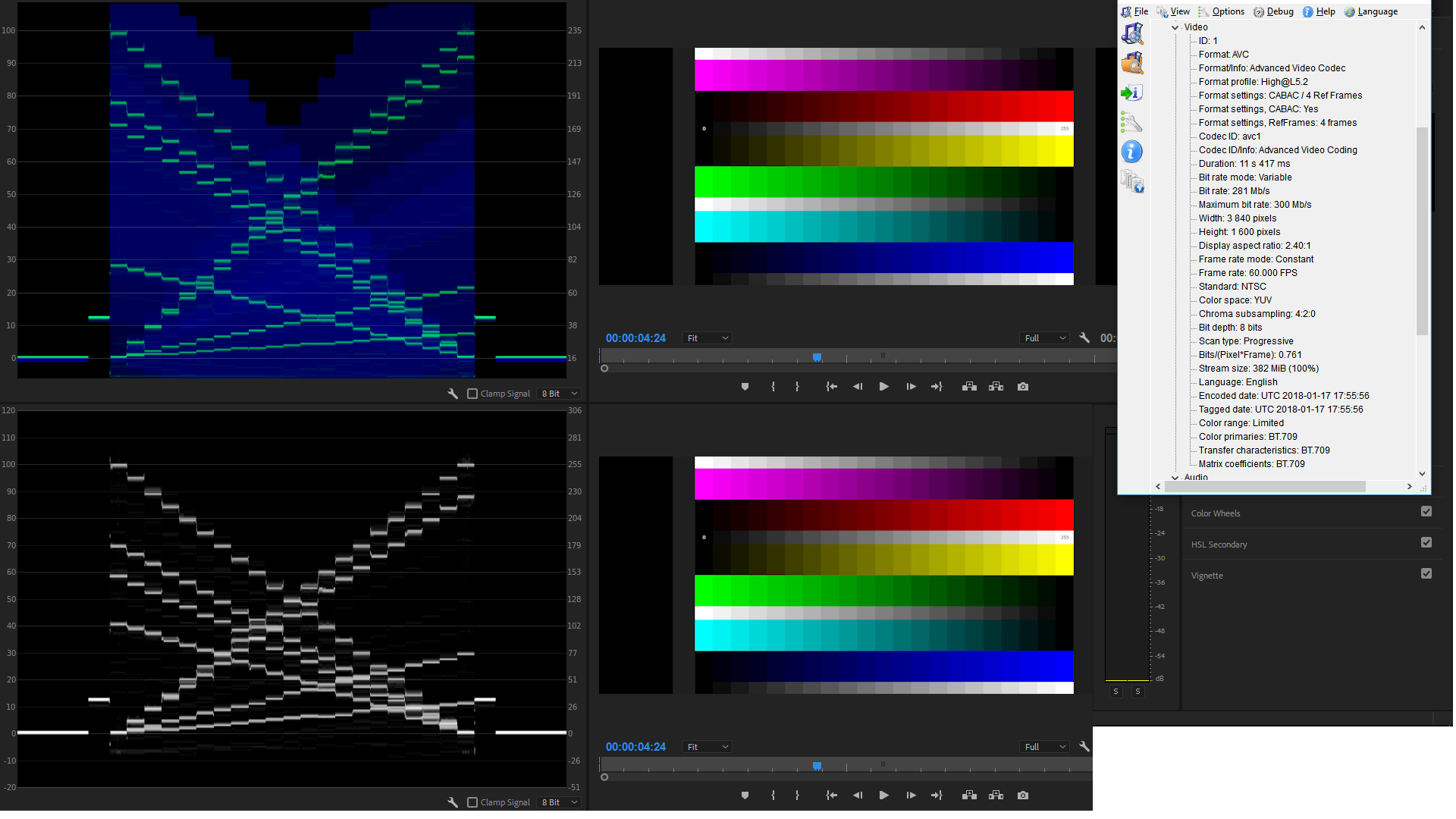Enable Clamp Signal on upper scope
Image resolution: width=1456 pixels, height=819 pixels.
click(x=472, y=394)
